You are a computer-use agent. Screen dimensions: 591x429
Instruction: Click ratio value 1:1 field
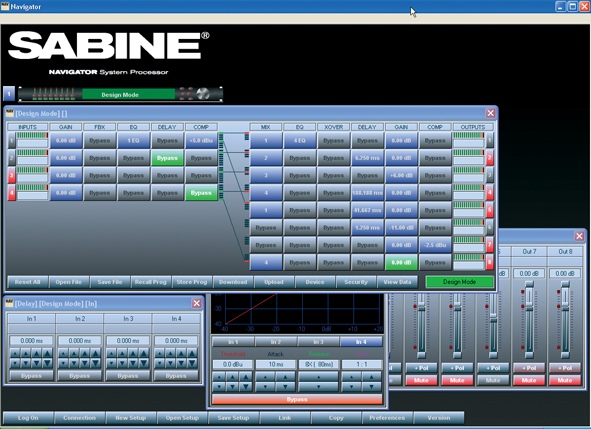[x=361, y=365]
